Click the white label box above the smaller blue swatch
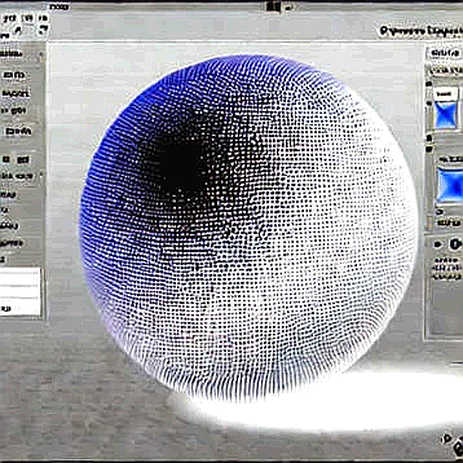463x463 pixels. pyautogui.click(x=446, y=94)
